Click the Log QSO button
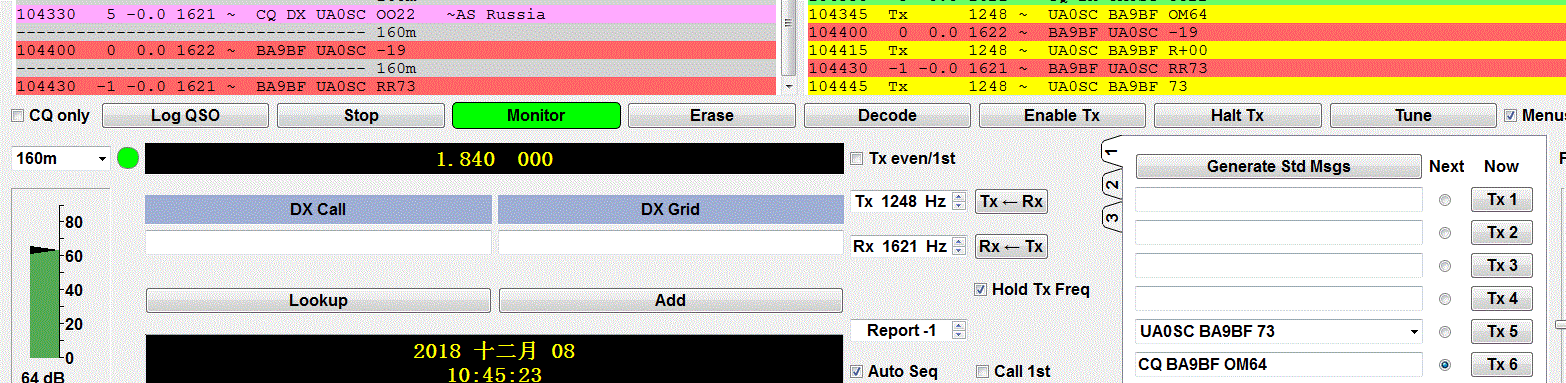This screenshot has height=383, width=1566. 185,115
